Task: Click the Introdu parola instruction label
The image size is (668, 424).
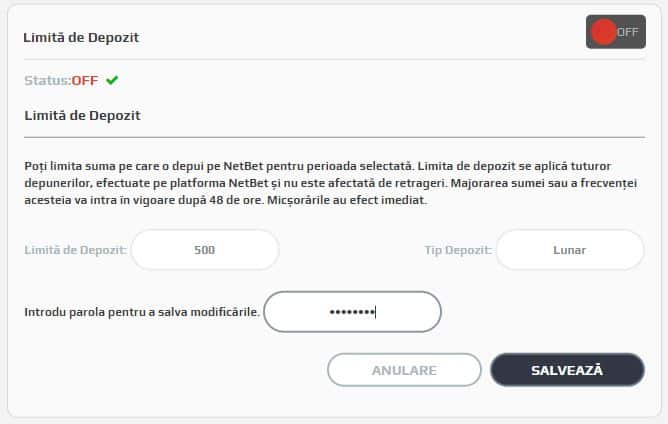Action: 141,312
